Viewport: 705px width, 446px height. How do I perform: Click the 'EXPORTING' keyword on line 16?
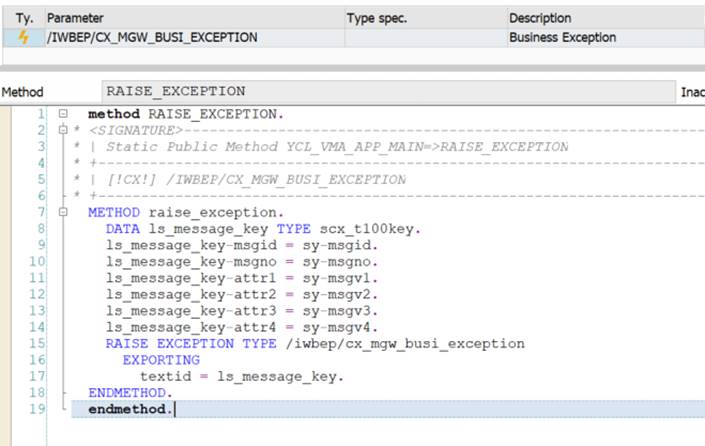click(161, 360)
